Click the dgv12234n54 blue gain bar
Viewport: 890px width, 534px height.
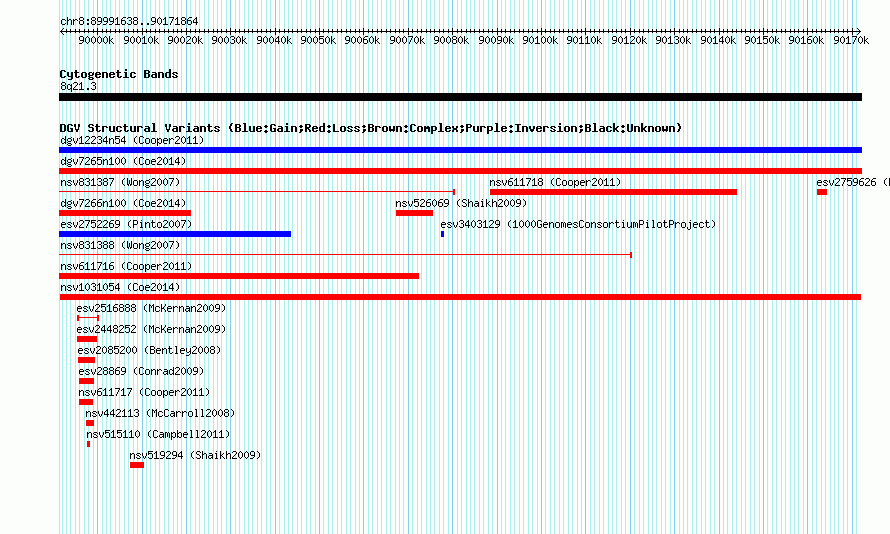(x=460, y=150)
